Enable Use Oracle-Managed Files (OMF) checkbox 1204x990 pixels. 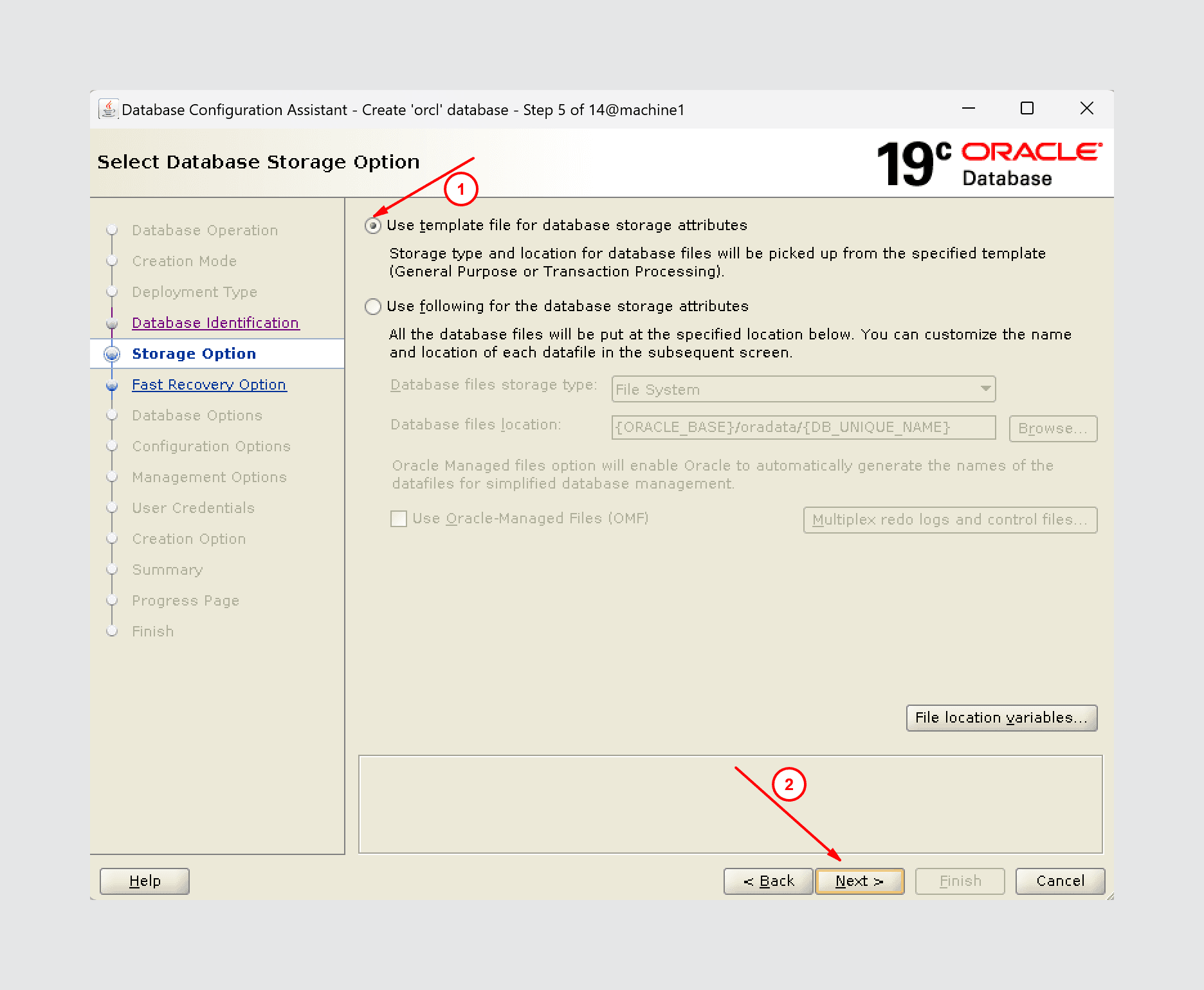(x=399, y=519)
